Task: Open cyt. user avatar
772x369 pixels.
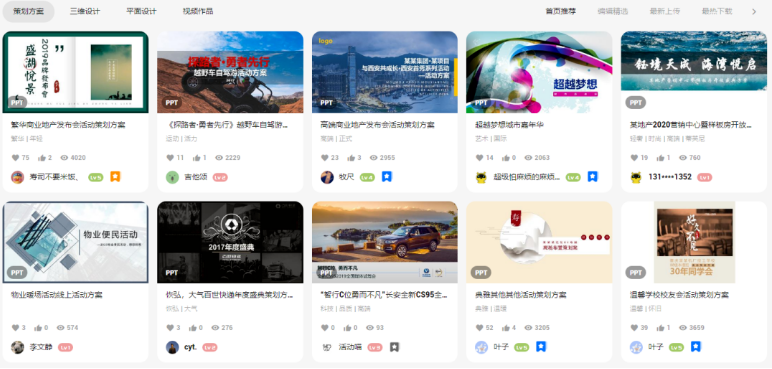Action: (172, 347)
